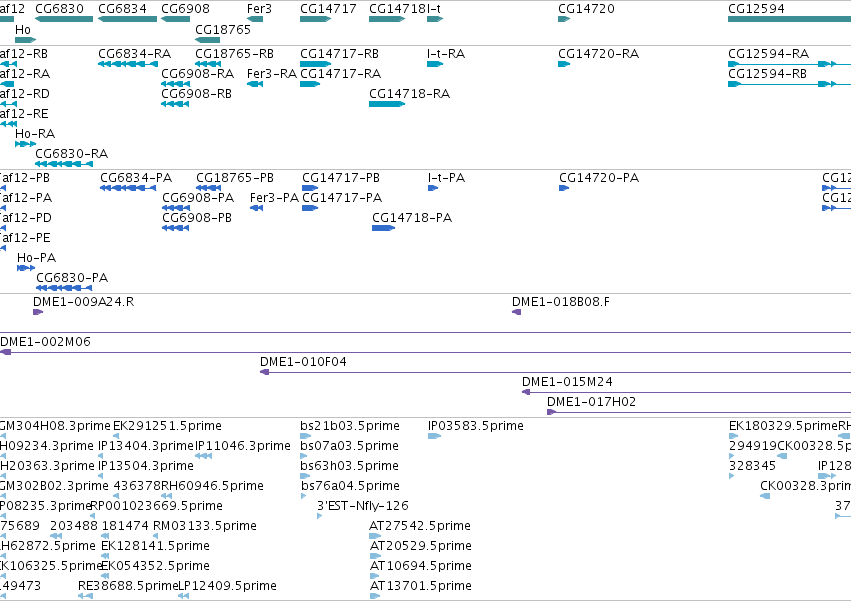This screenshot has height=601, width=851.
Task: Select the DME1-017H02 clone
Action: (x=699, y=412)
